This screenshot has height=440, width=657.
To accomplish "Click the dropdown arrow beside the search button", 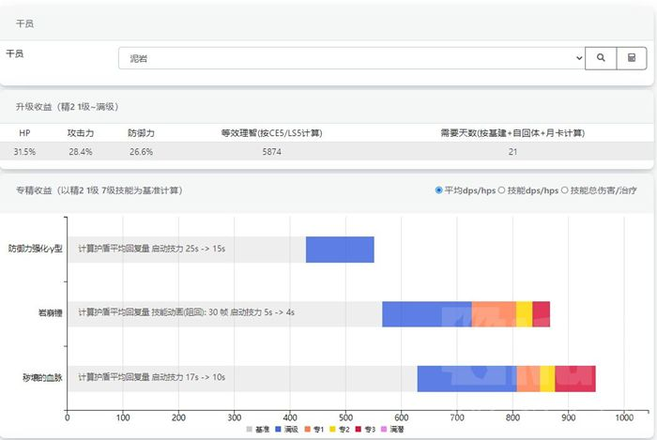I will point(578,59).
